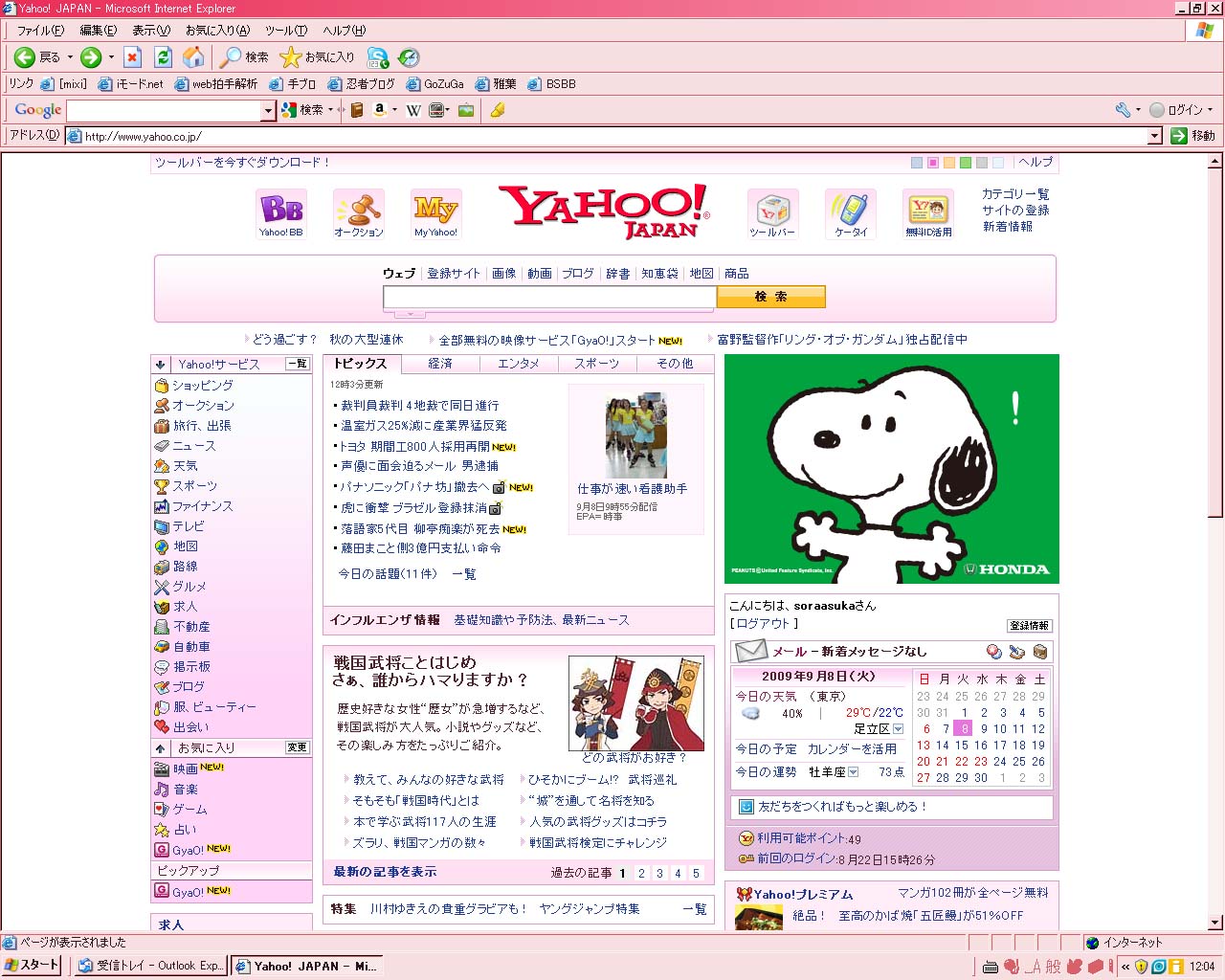Open the address bar URL dropdown
1225x980 pixels.
(x=1154, y=136)
